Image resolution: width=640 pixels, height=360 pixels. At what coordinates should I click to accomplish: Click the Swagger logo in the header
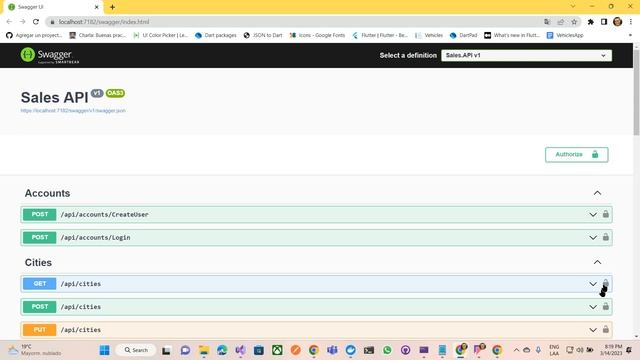click(x=50, y=55)
